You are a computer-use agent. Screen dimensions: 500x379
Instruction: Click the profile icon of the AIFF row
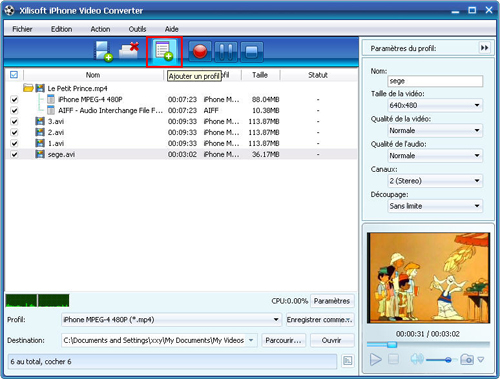(x=51, y=110)
